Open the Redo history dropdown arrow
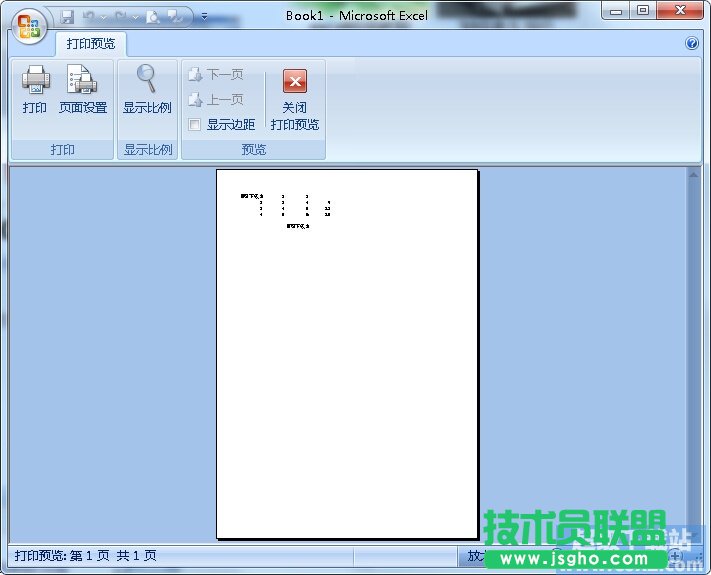The width and height of the screenshot is (711, 575). point(135,16)
